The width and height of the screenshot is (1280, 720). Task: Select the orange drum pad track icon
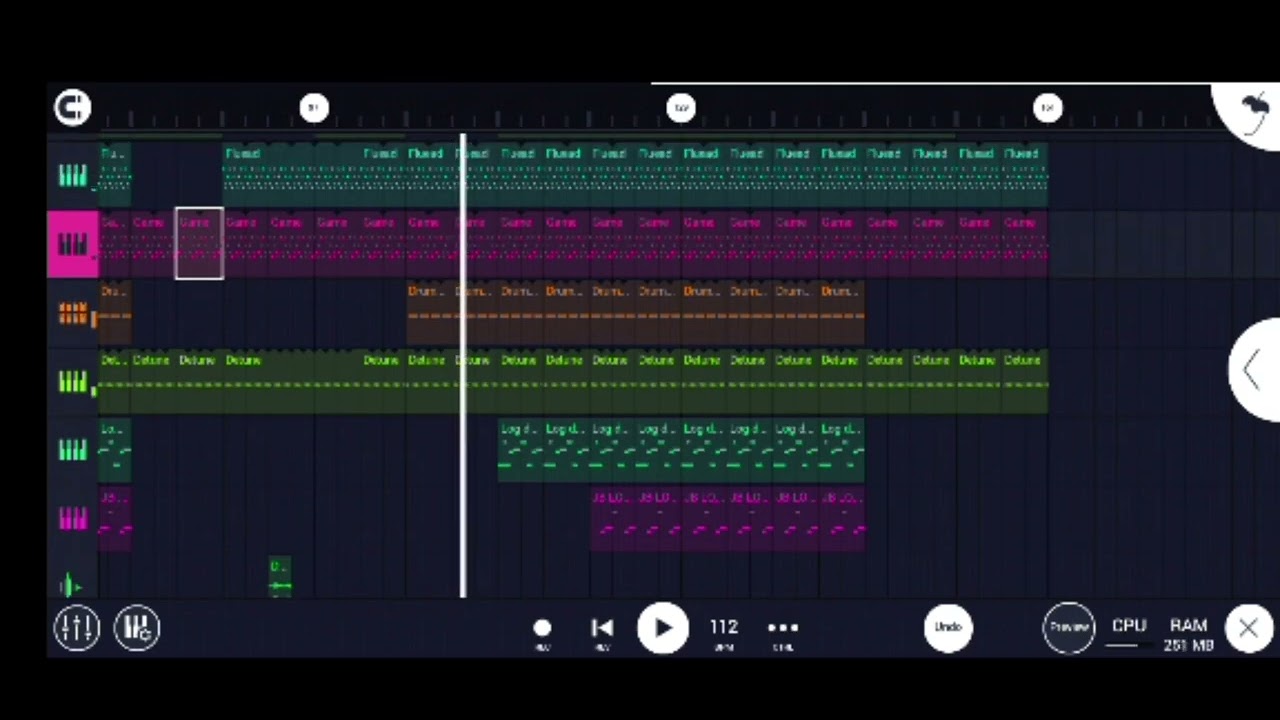72,313
